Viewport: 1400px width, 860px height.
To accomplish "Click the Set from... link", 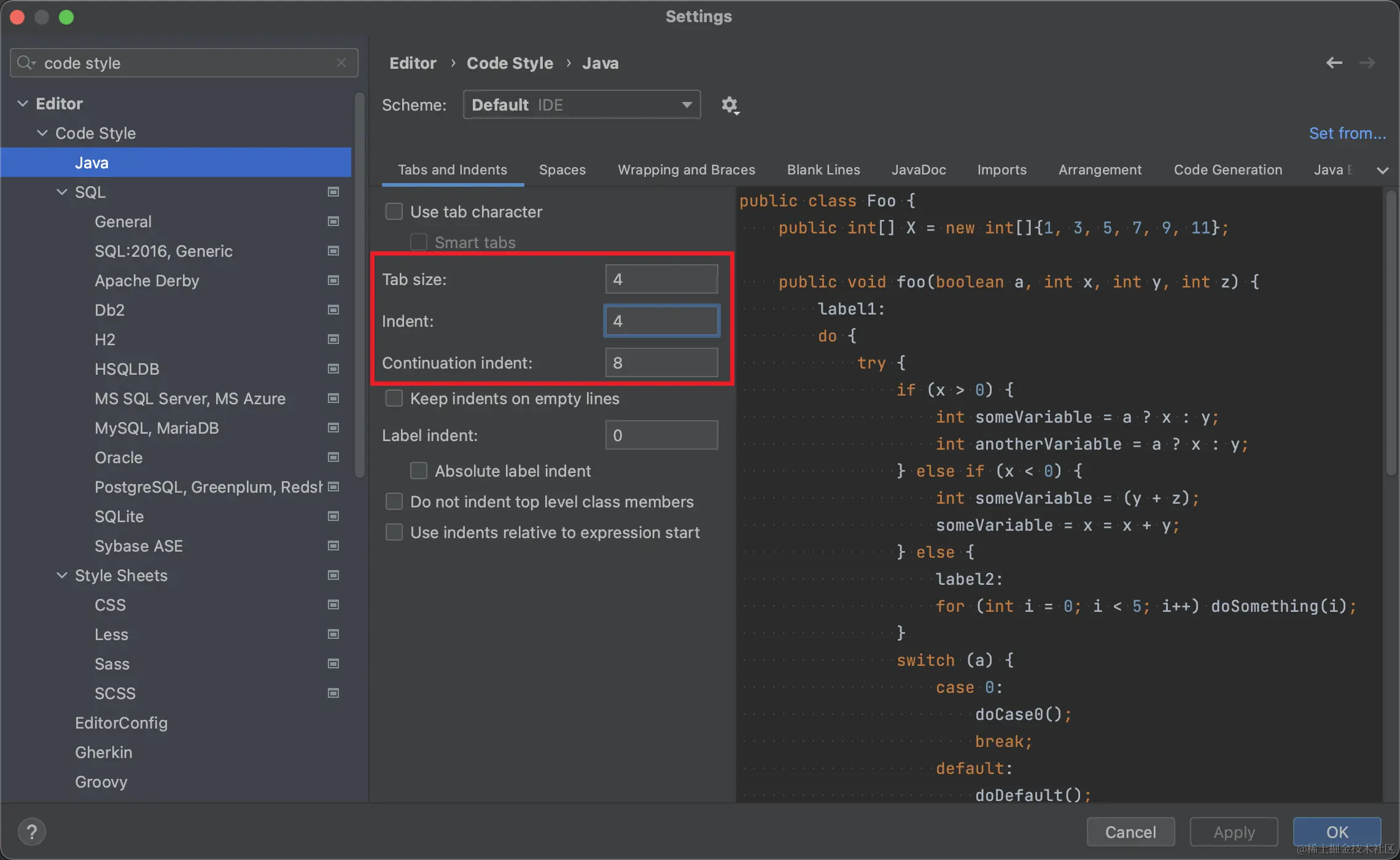I will [x=1347, y=133].
